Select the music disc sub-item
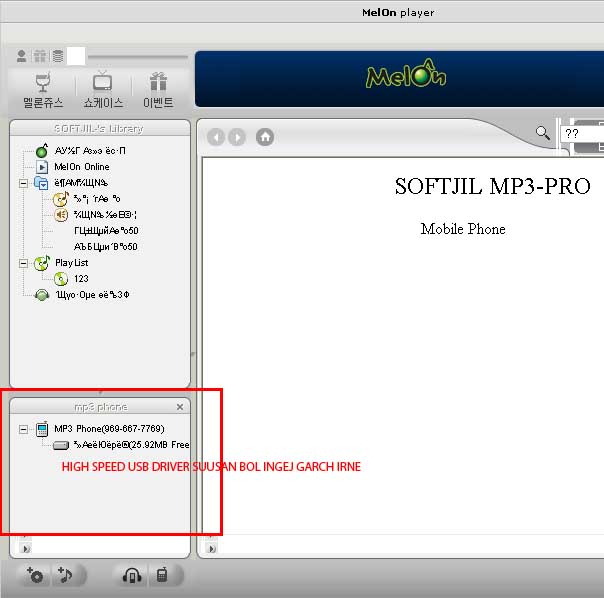Screen dimensions: 604x598 tap(87, 199)
